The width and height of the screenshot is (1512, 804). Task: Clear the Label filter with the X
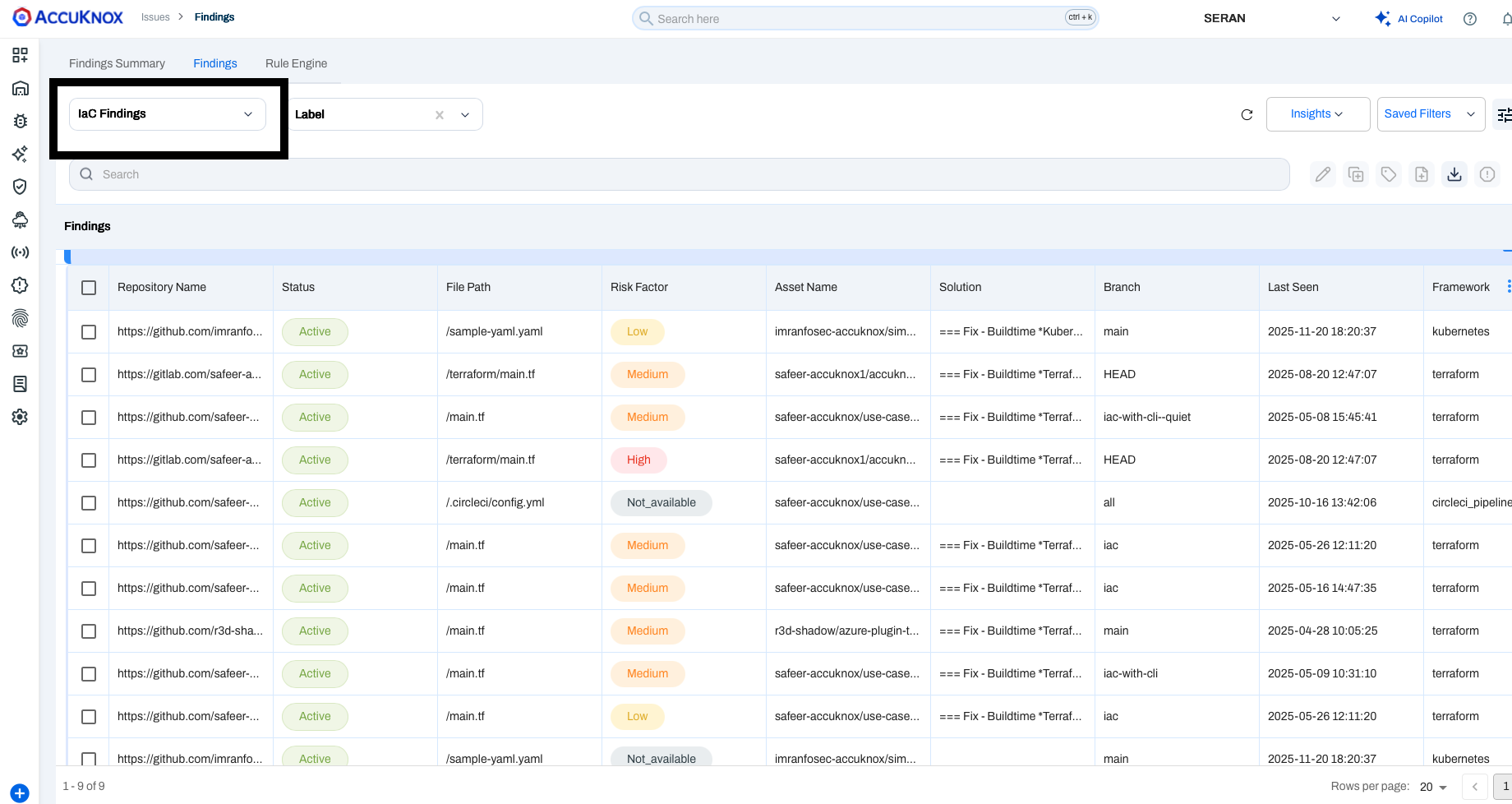pos(440,115)
